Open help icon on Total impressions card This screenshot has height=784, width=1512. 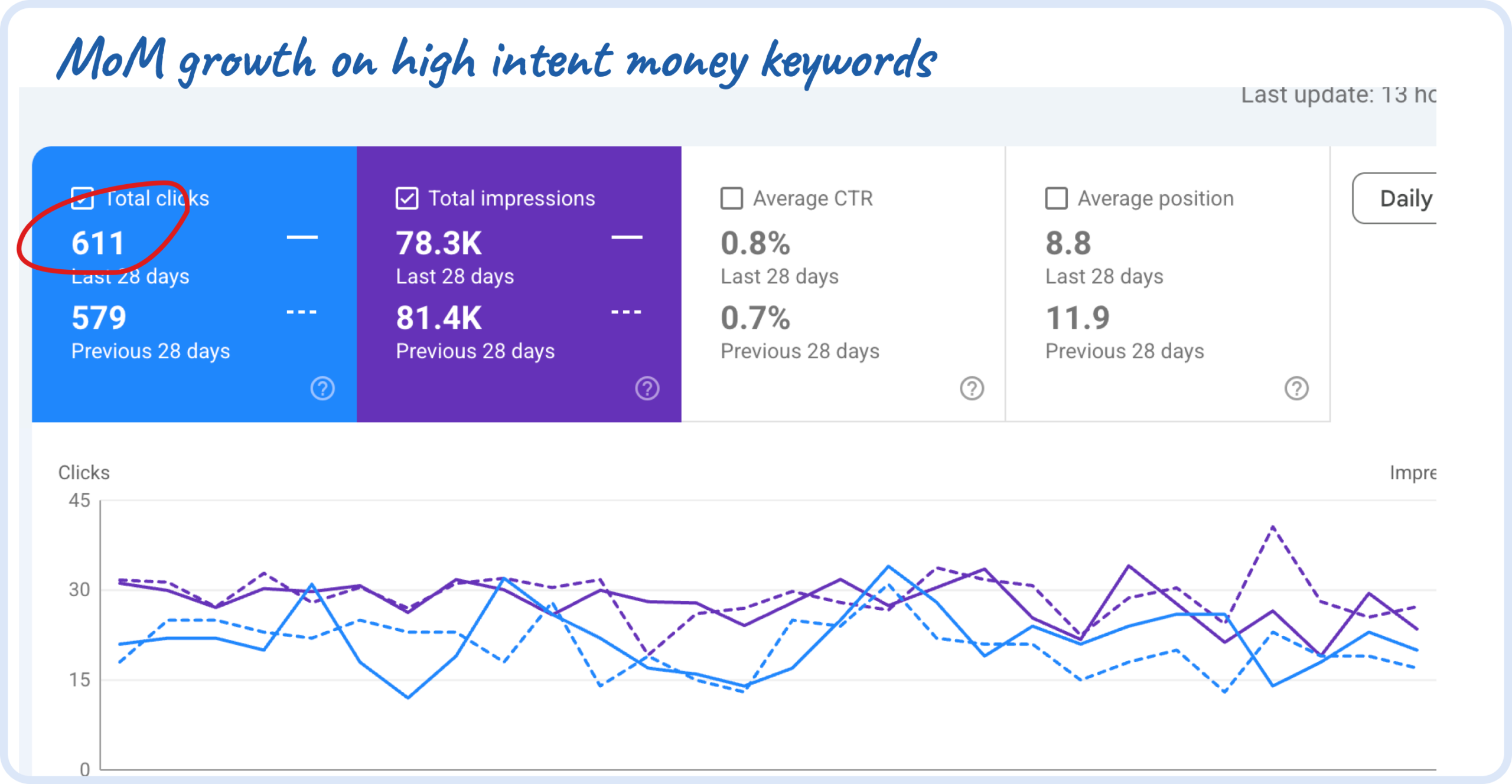647,388
